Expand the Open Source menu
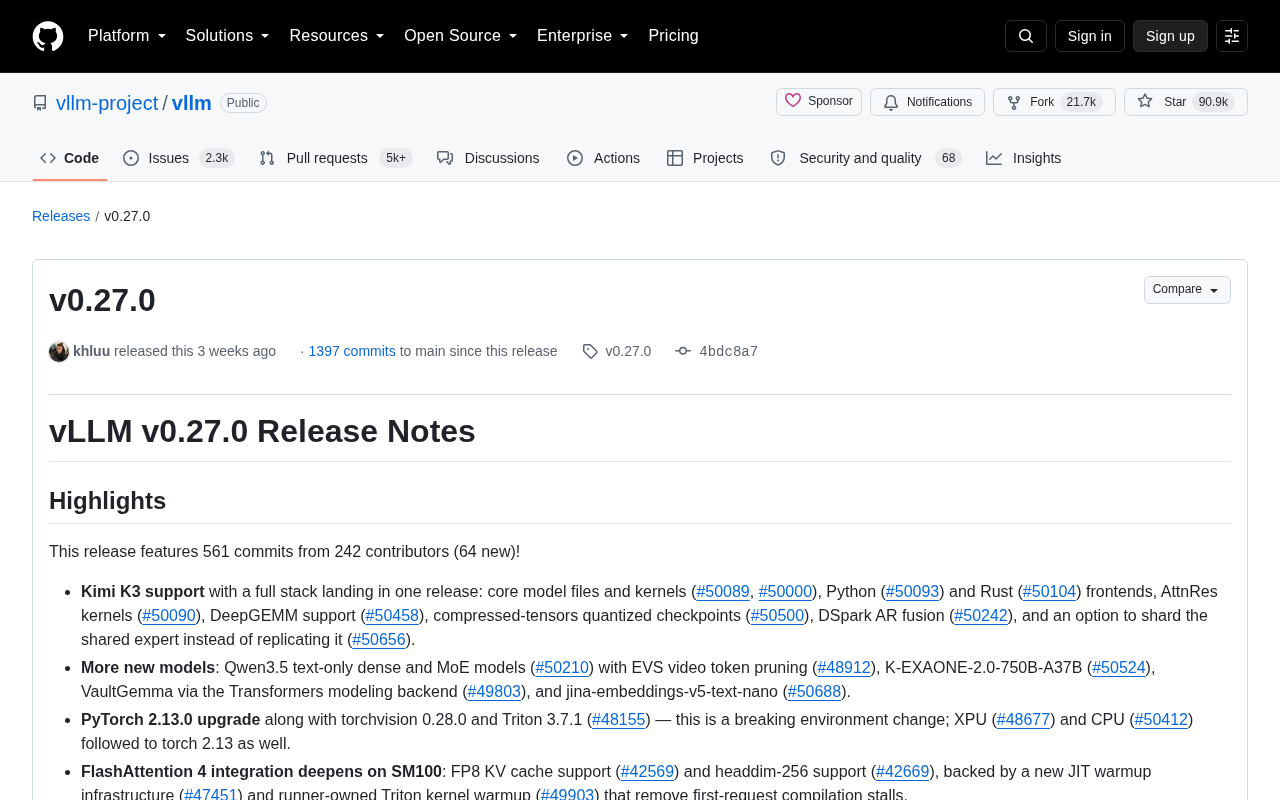 pyautogui.click(x=461, y=36)
